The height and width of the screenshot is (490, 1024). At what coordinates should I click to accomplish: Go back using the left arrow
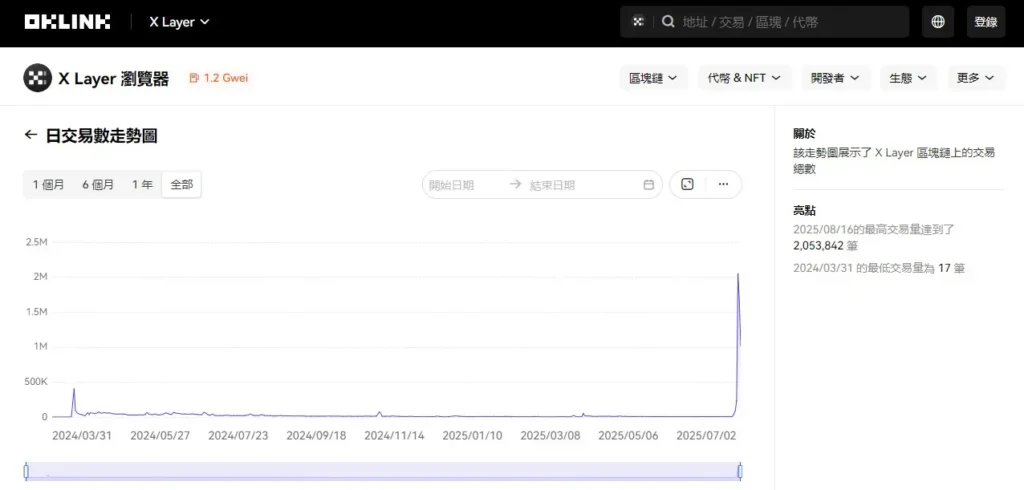coord(31,135)
